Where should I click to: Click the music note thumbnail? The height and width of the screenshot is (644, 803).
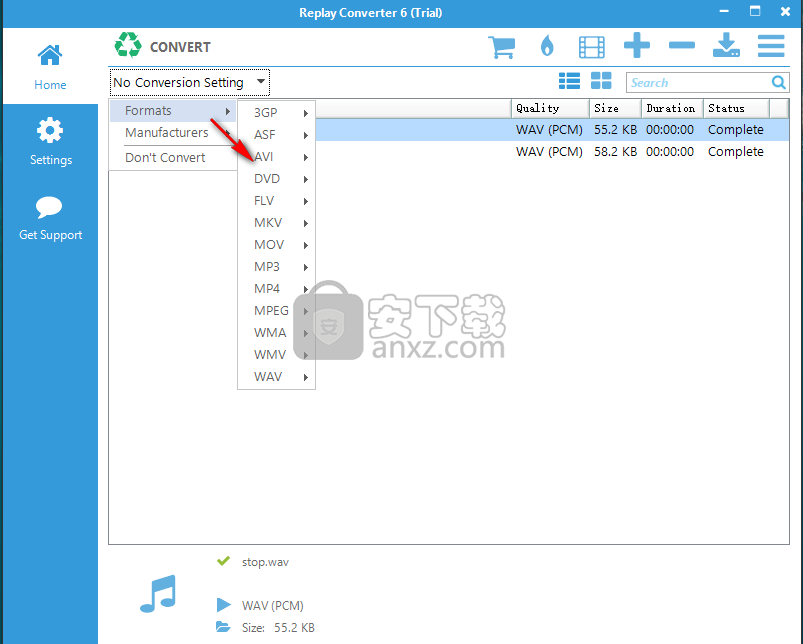pos(158,594)
